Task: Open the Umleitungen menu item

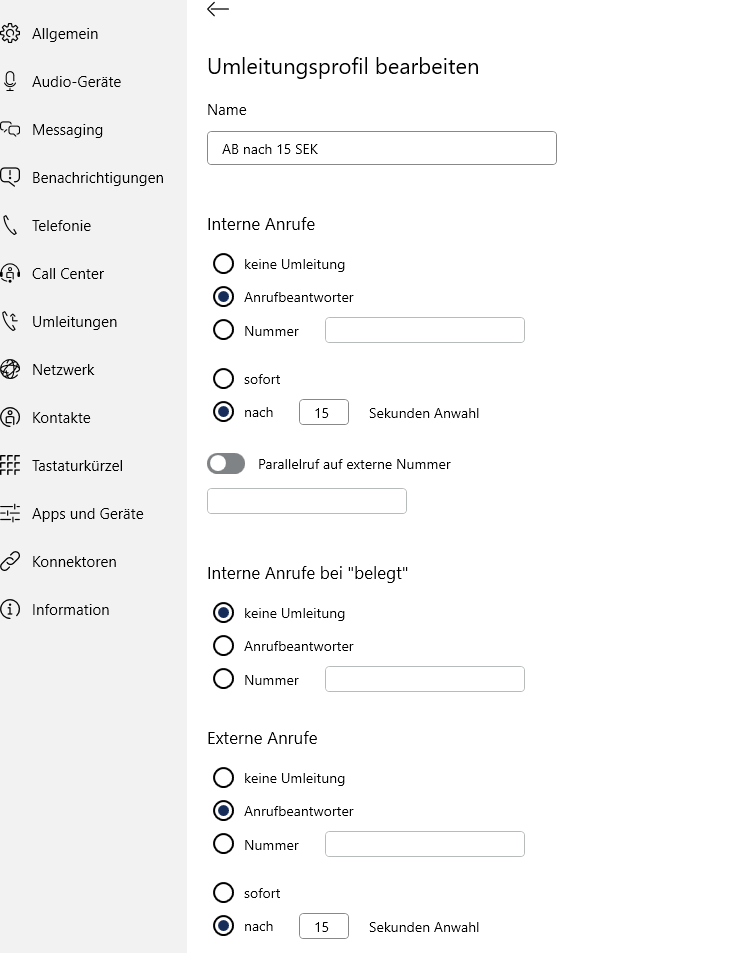Action: coord(74,322)
